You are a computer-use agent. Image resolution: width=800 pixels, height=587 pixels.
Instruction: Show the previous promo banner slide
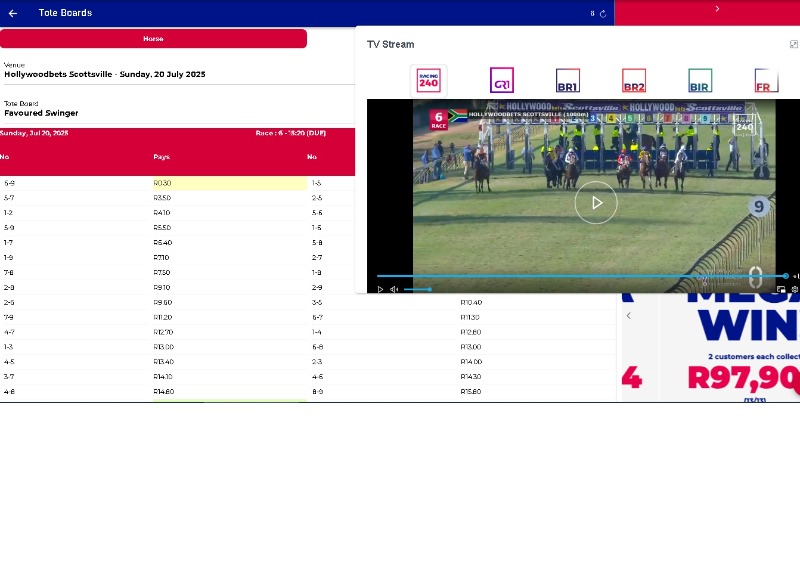[x=628, y=316]
